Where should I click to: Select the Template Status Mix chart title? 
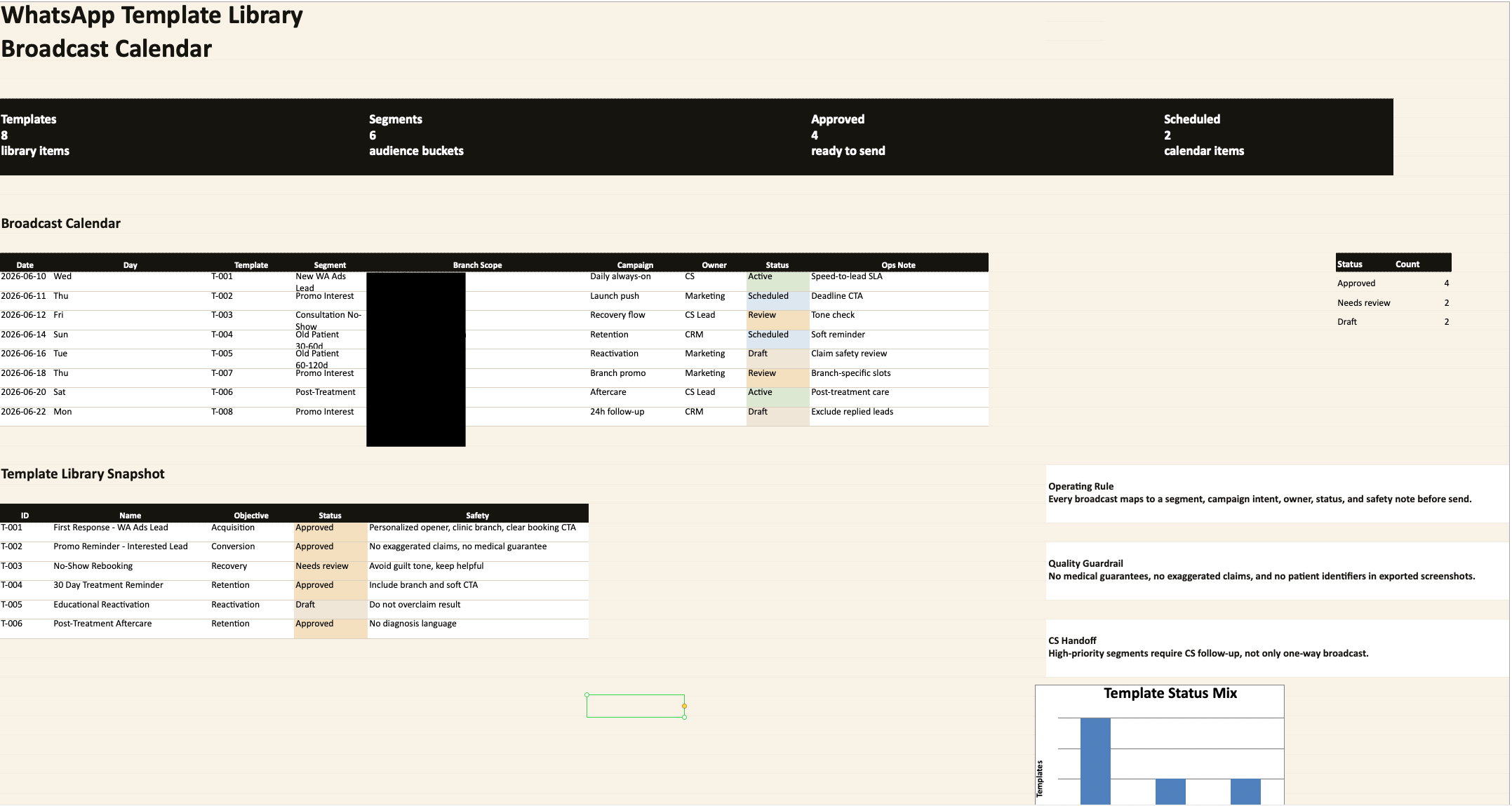point(1170,693)
